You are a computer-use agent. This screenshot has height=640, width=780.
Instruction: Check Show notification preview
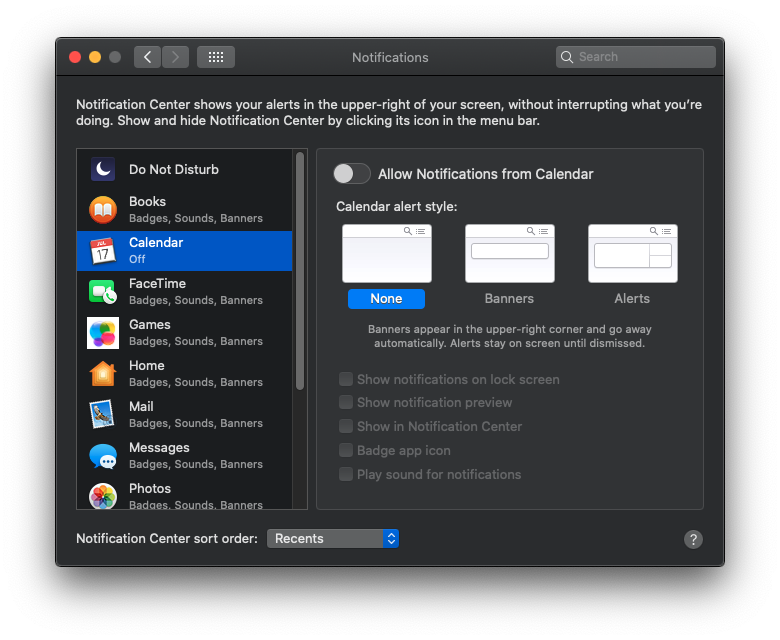click(x=346, y=402)
